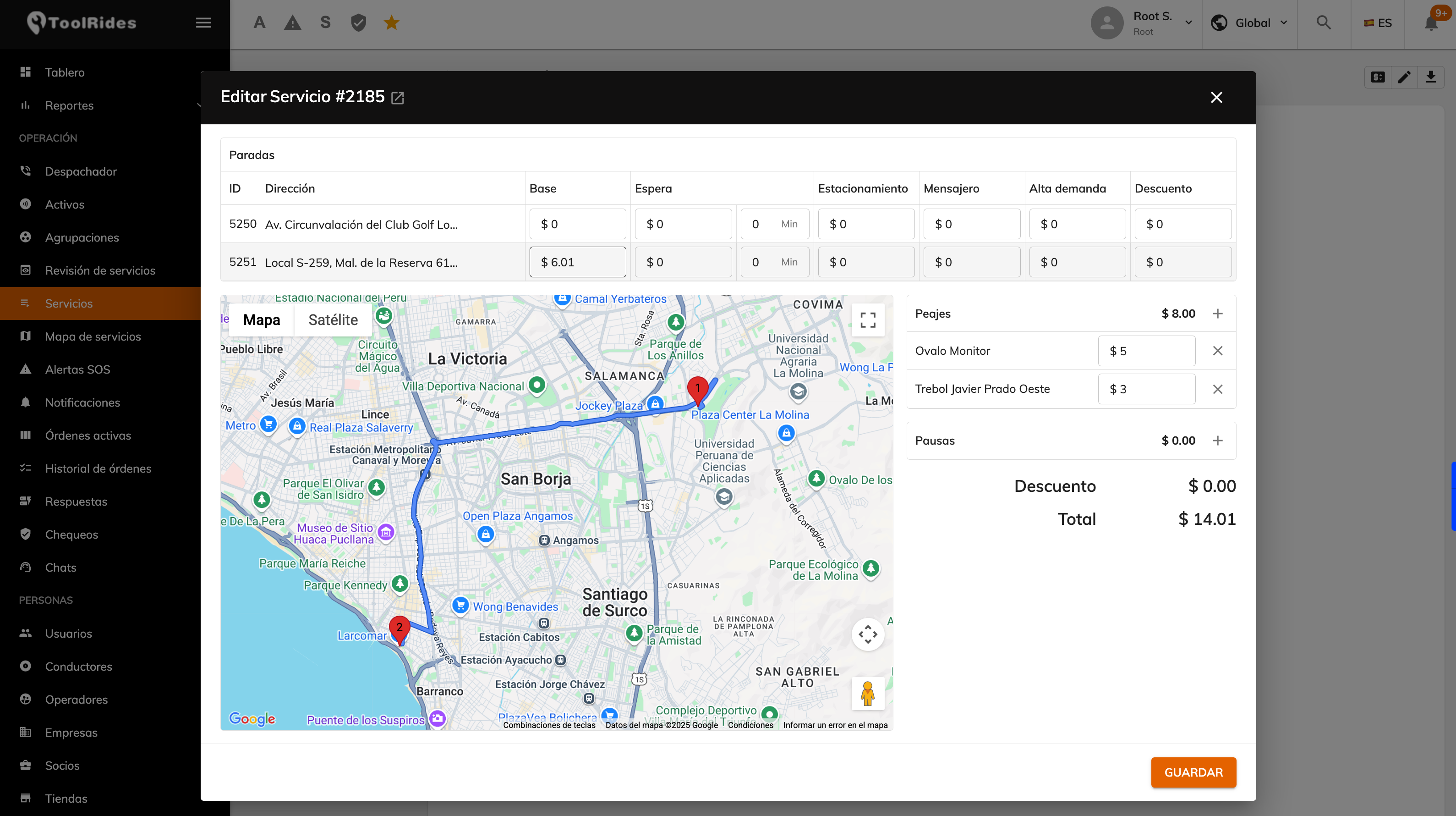Click the map camera pan control
Image resolution: width=1456 pixels, height=816 pixels.
[x=868, y=634]
